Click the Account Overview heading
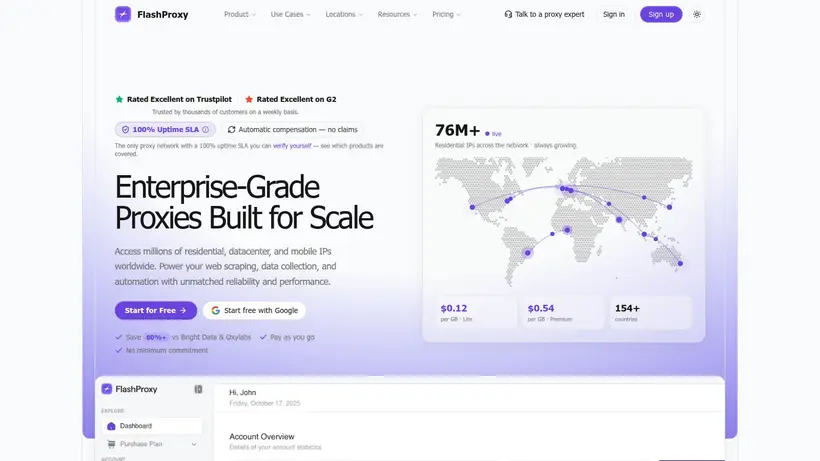This screenshot has height=461, width=820. [x=261, y=436]
